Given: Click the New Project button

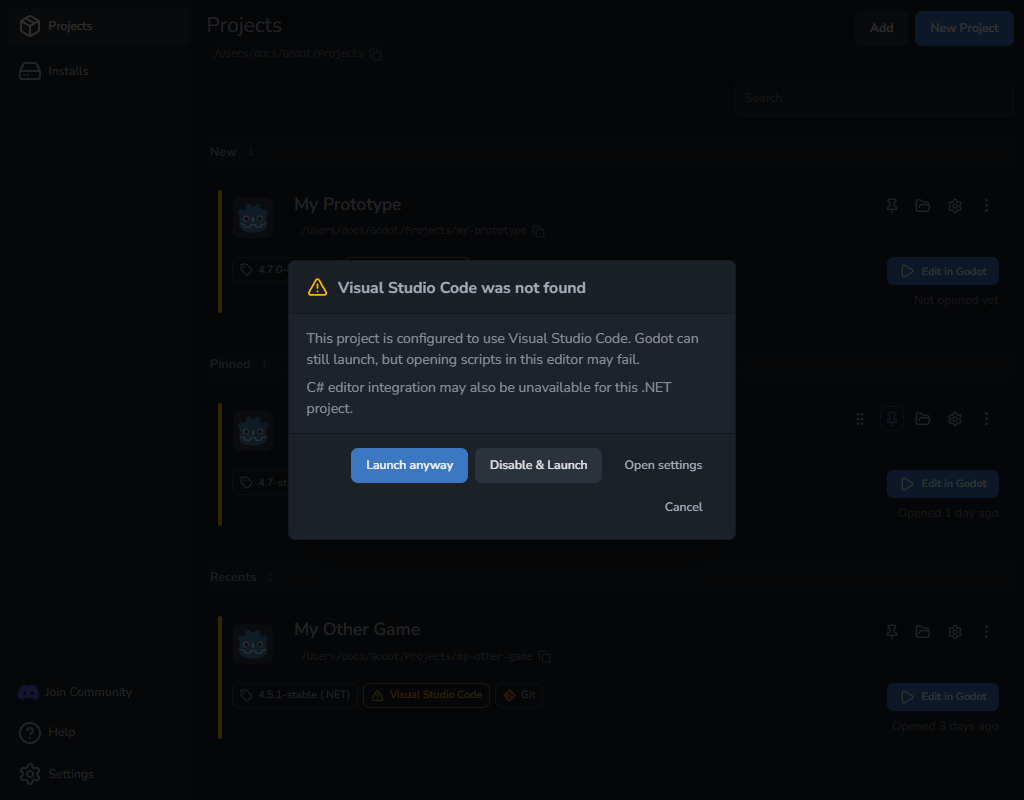Looking at the screenshot, I should point(964,28).
